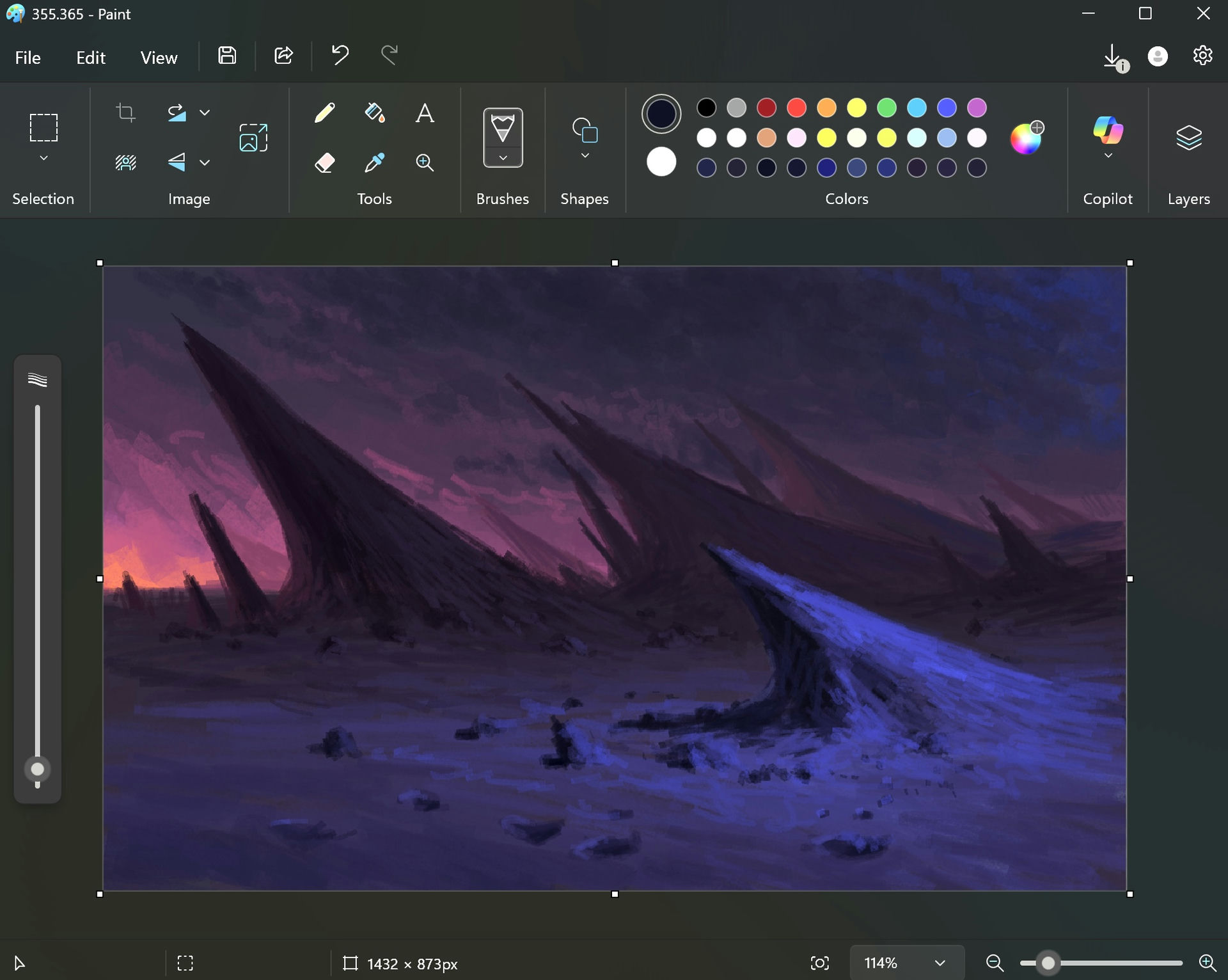Open the user account profile
Viewport: 1228px width, 980px height.
(1158, 57)
